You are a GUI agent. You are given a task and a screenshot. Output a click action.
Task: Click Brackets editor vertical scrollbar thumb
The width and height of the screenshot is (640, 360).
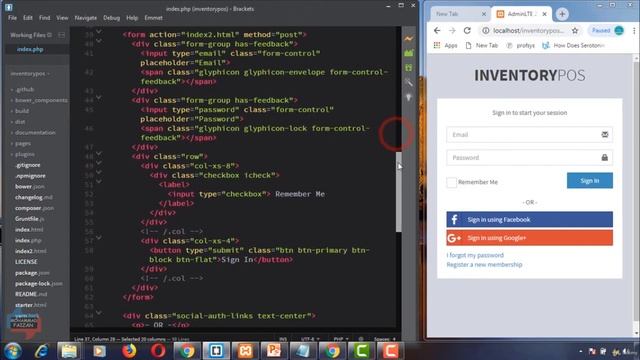pos(399,192)
